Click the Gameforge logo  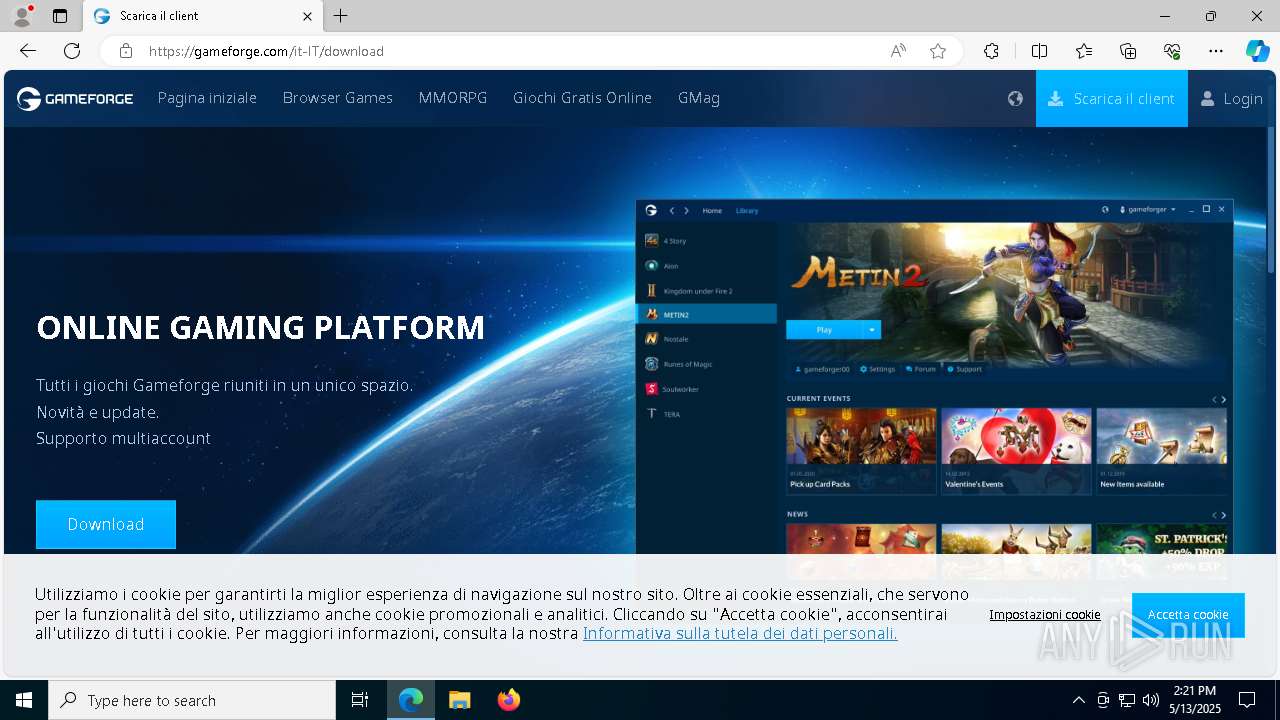pos(75,98)
